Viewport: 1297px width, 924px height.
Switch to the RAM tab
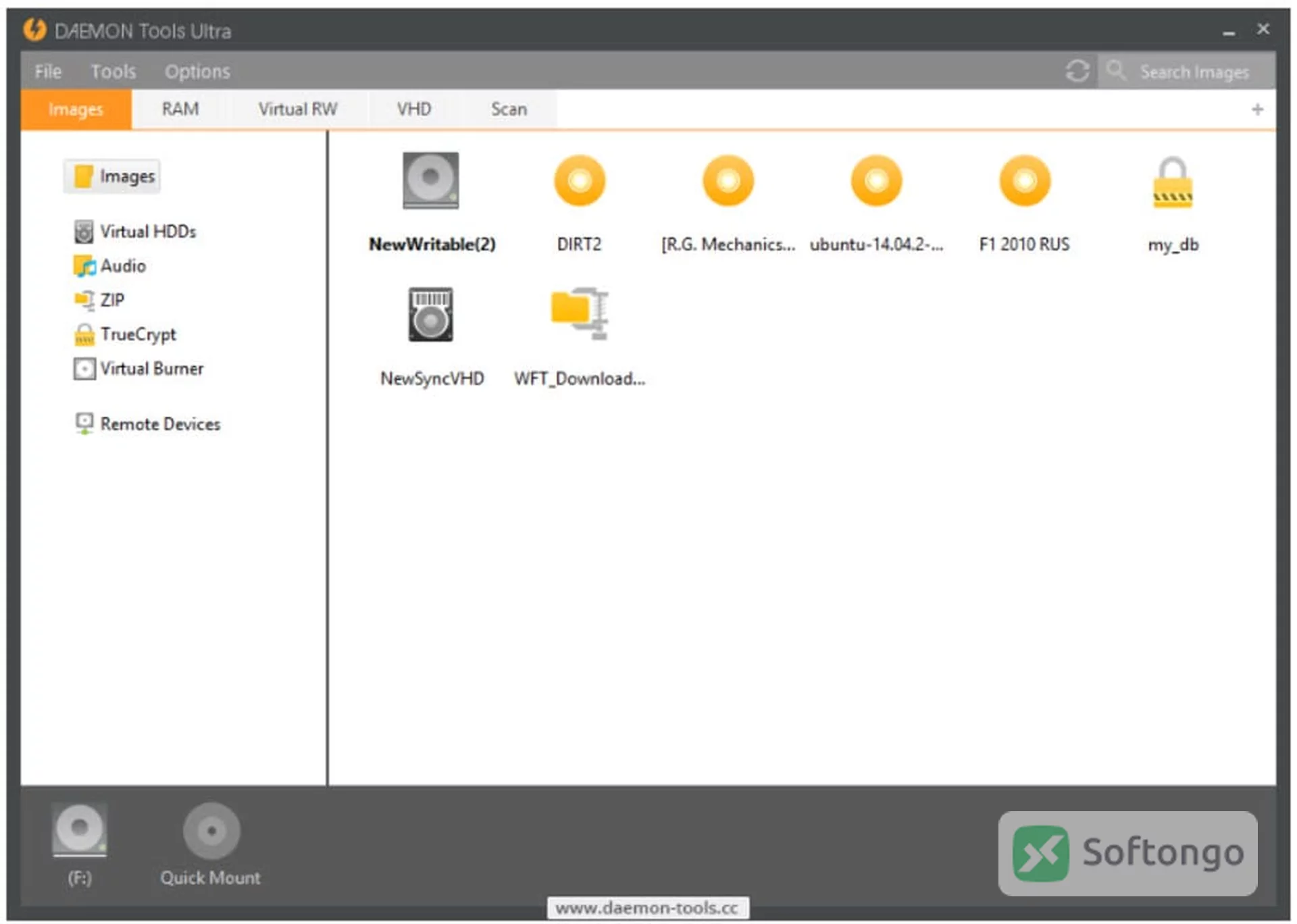click(x=180, y=109)
